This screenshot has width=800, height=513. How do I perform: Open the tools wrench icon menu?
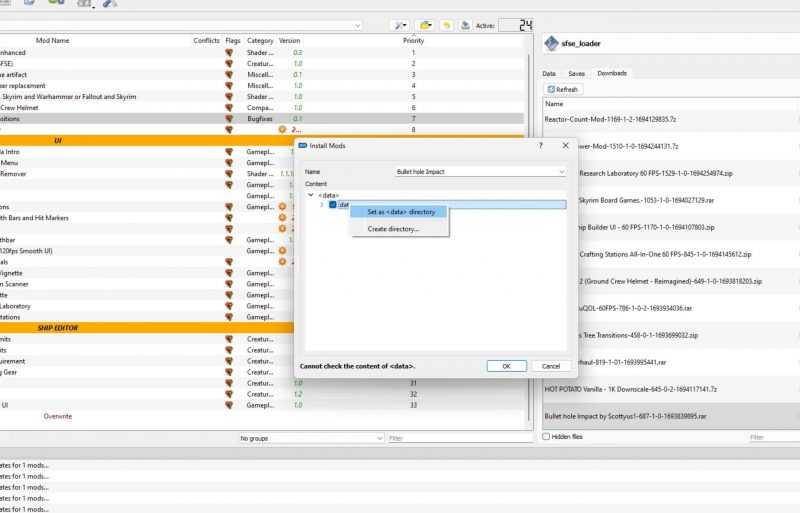click(401, 25)
